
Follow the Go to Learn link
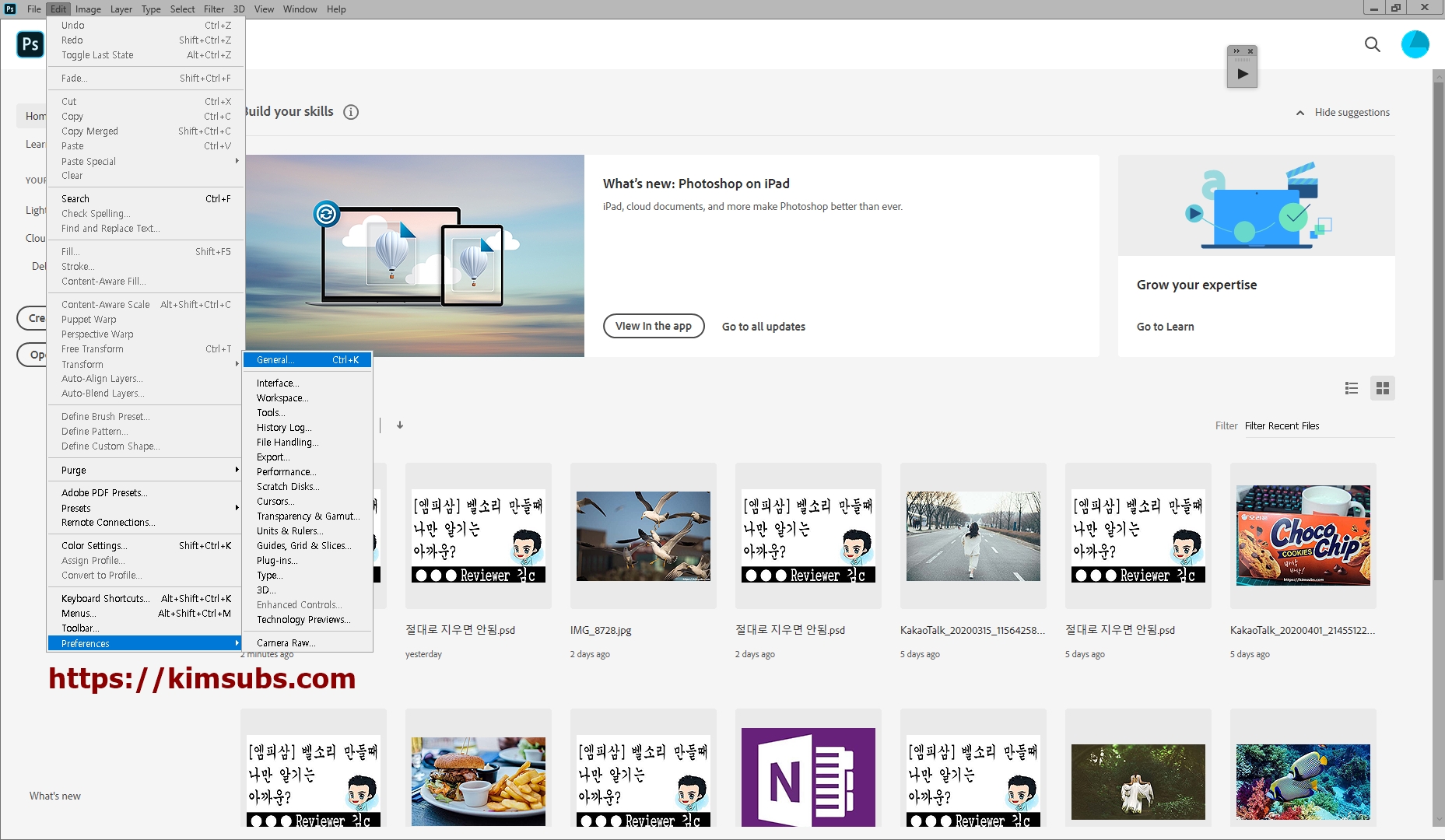tap(1165, 327)
